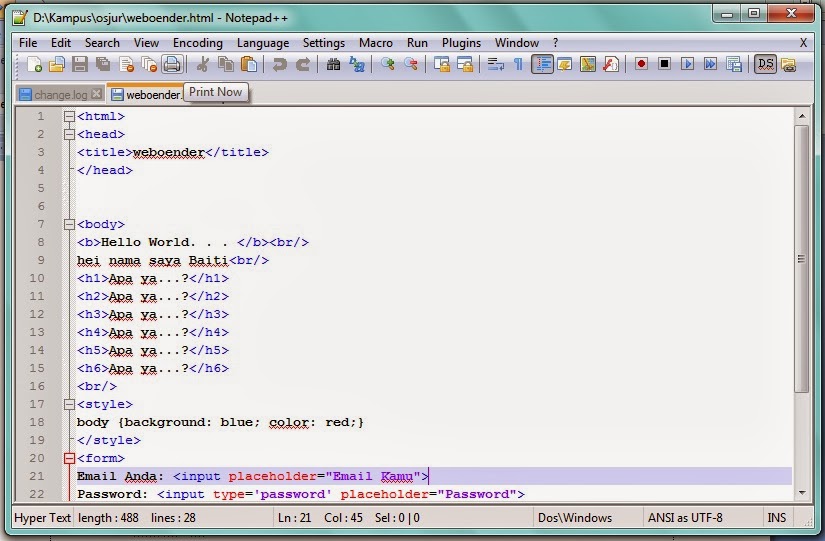Open the Run menu
The height and width of the screenshot is (541, 825).
tap(417, 43)
